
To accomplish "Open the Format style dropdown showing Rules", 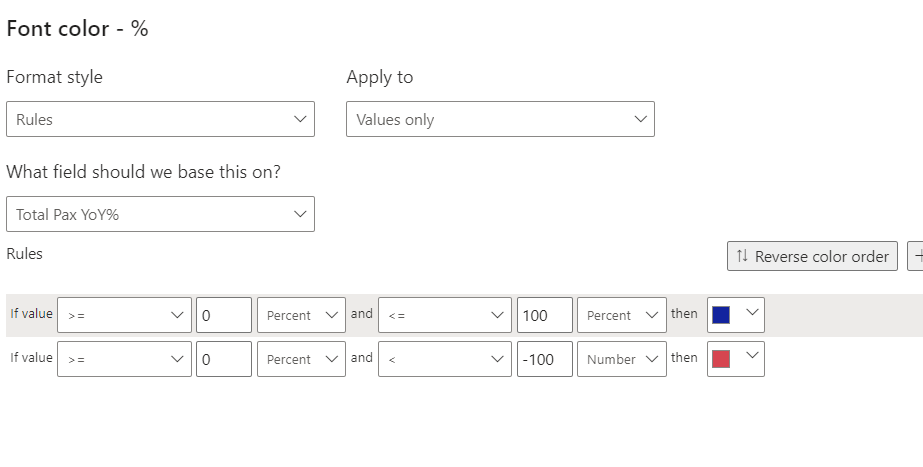I will [x=160, y=119].
